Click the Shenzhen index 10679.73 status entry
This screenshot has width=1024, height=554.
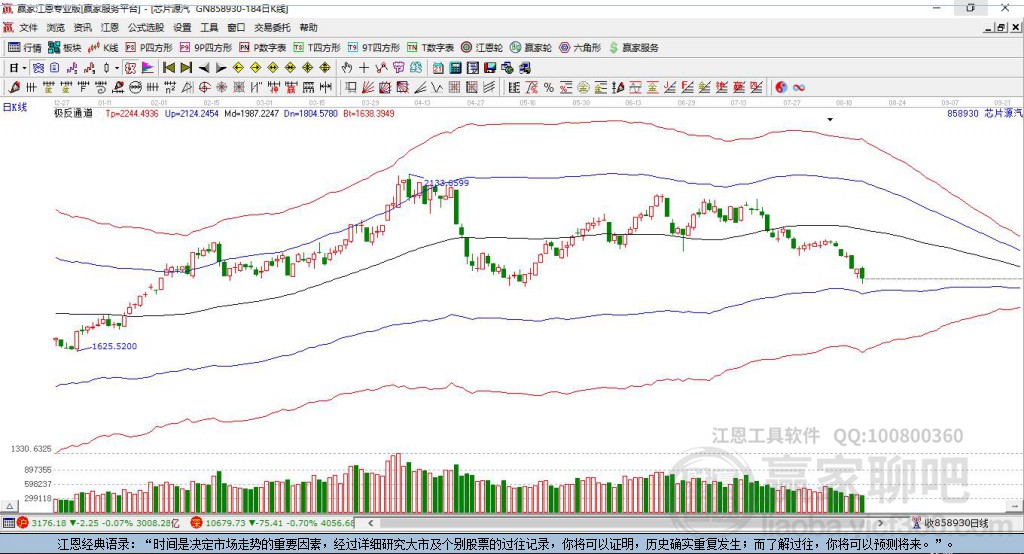tap(272, 523)
